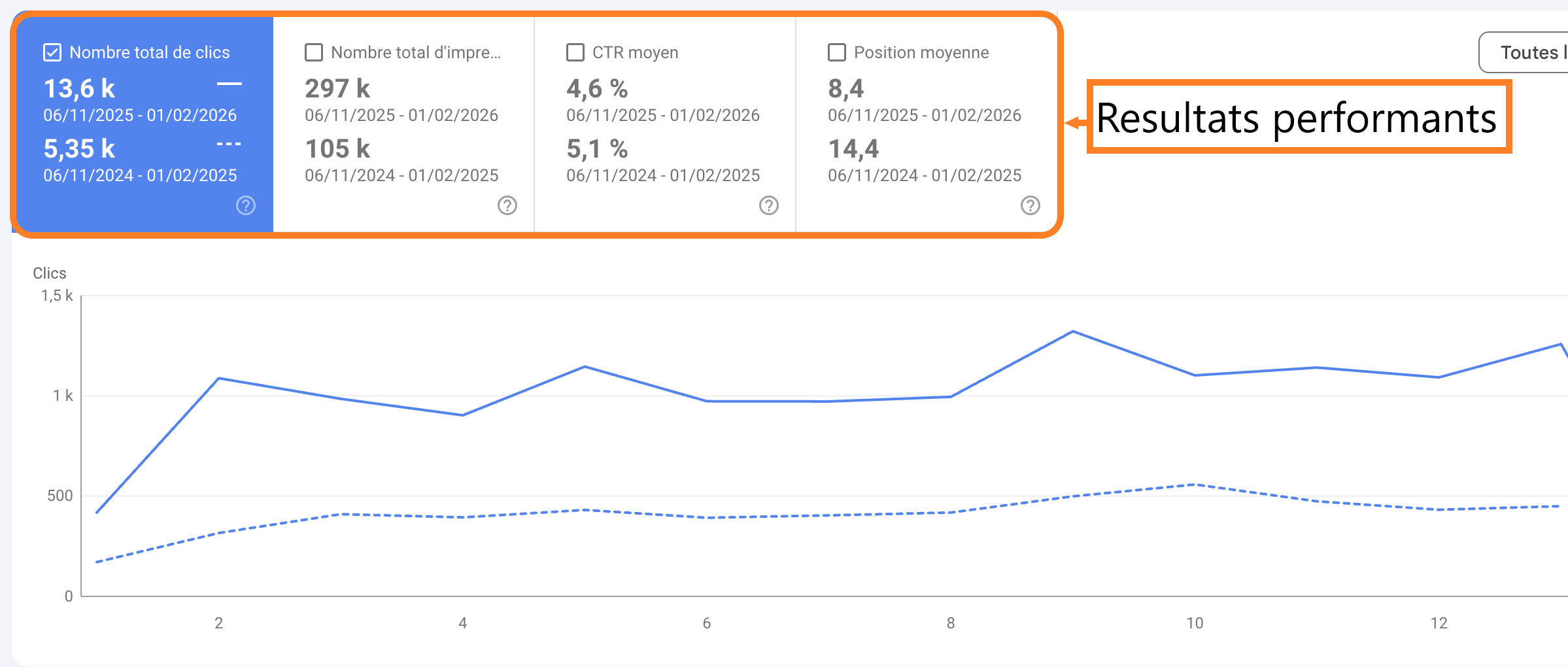Uncheck the Nombre total de clics checkbox
The image size is (1568, 667).
(52, 52)
